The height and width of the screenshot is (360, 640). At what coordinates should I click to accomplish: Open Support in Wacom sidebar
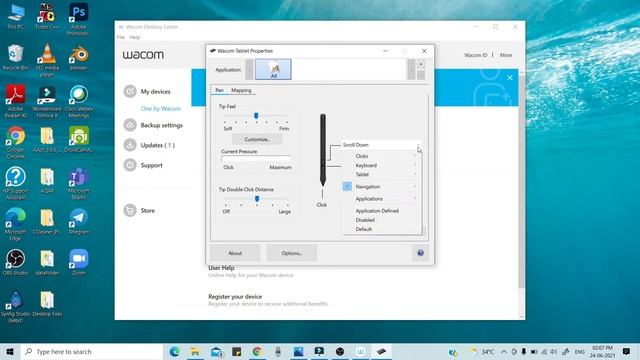coord(143,165)
